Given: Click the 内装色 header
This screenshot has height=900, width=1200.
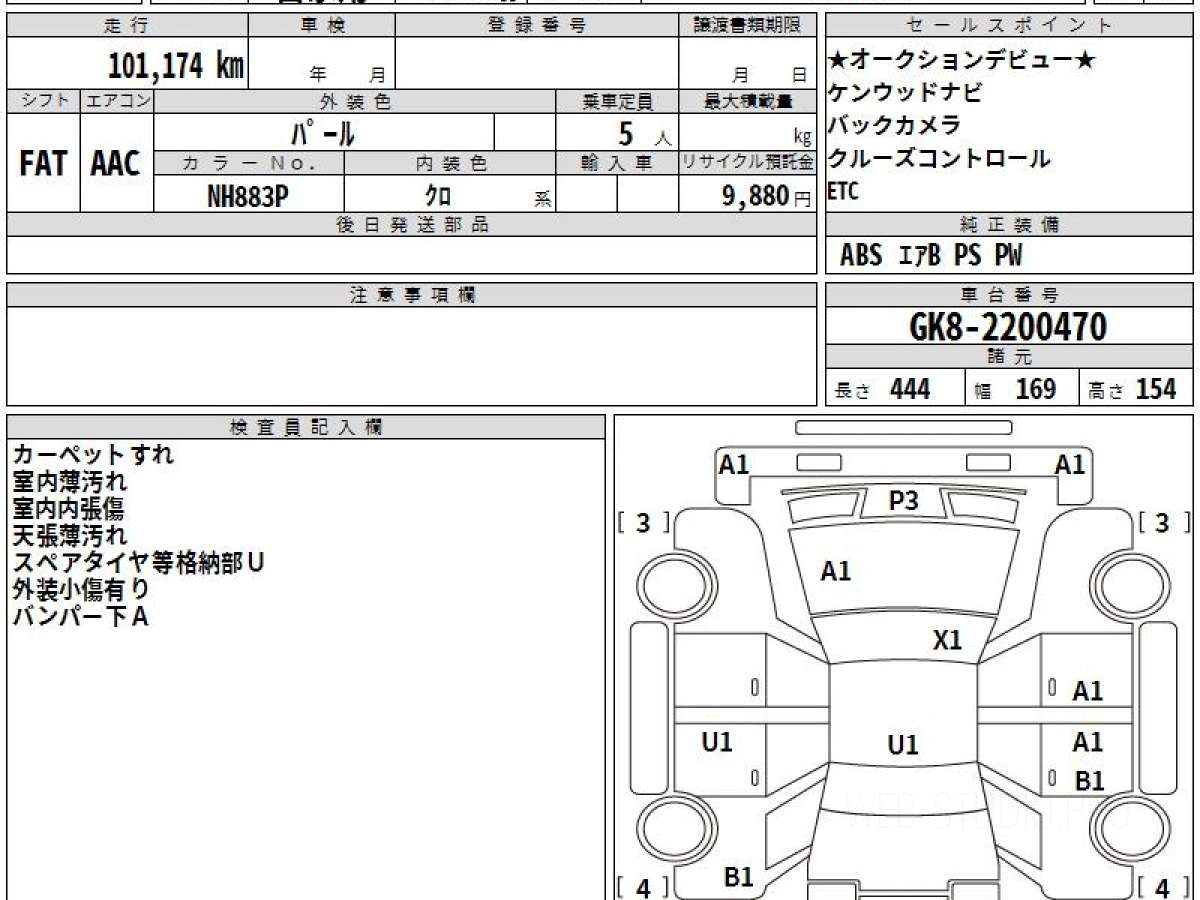Looking at the screenshot, I should click(x=450, y=163).
